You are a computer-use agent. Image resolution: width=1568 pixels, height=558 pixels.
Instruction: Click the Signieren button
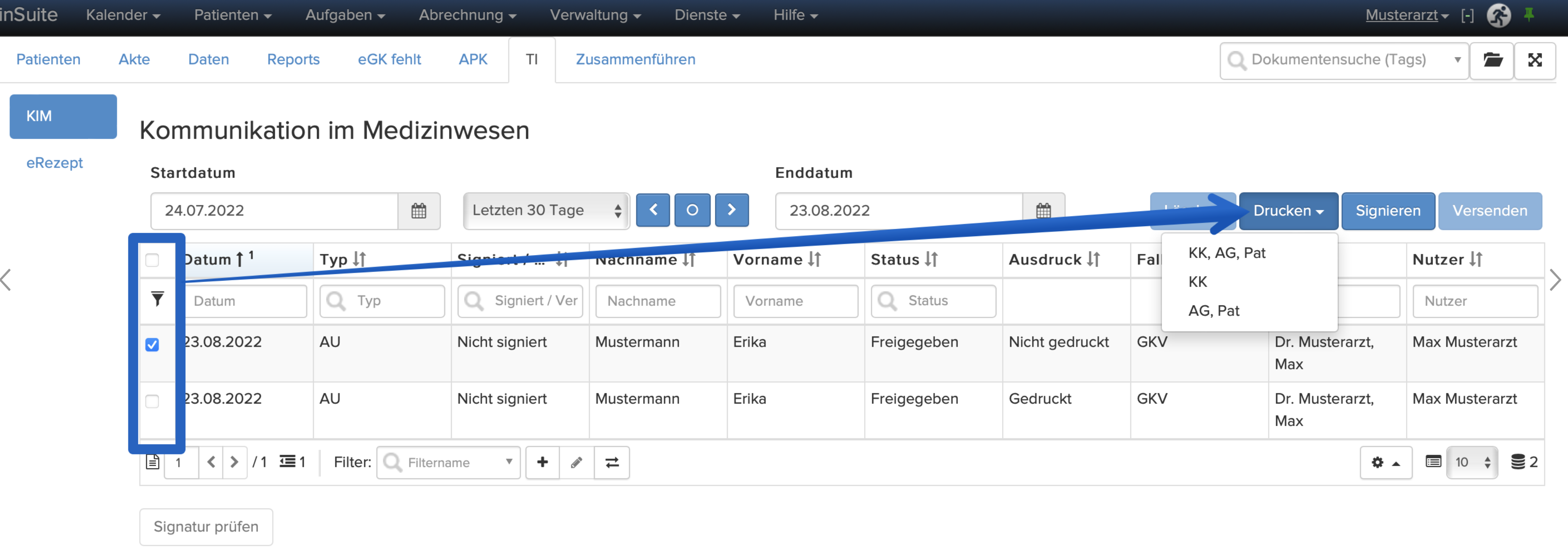click(x=1388, y=211)
